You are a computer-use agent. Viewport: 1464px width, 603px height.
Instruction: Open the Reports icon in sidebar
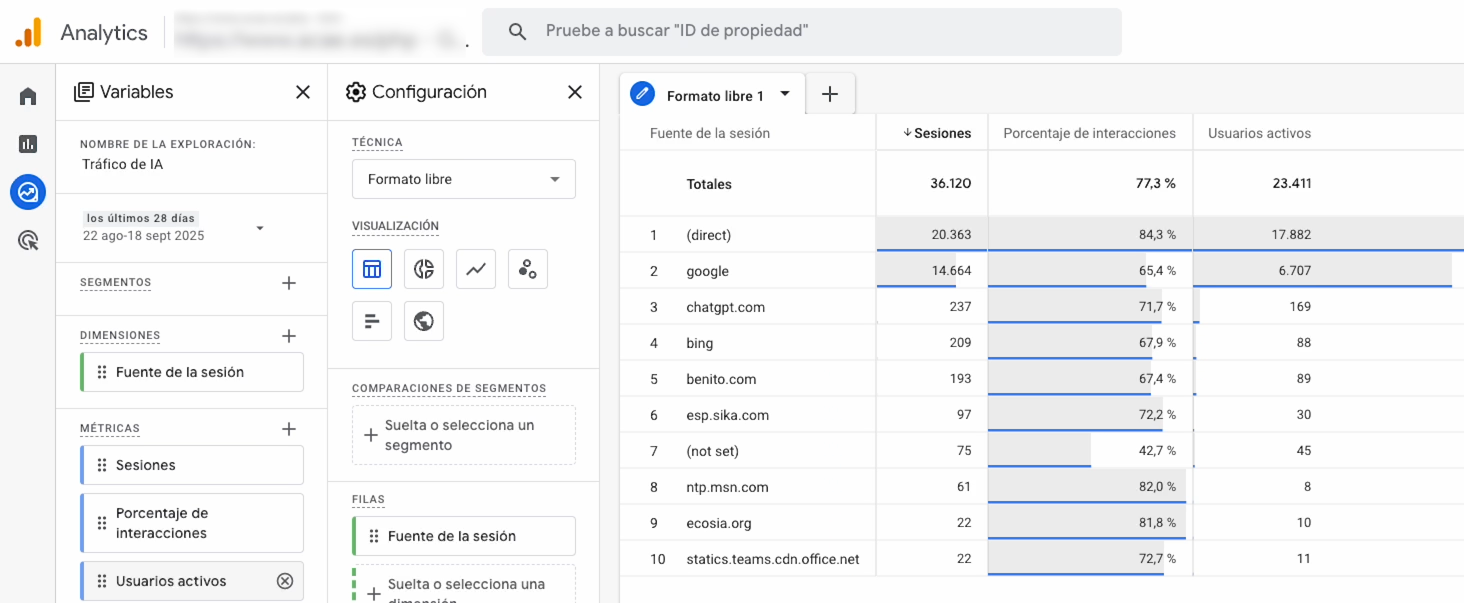(x=28, y=144)
